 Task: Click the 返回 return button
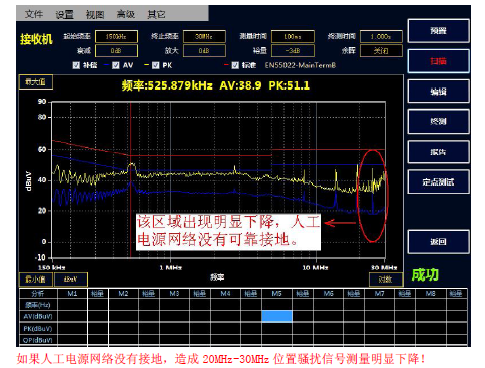(438, 242)
